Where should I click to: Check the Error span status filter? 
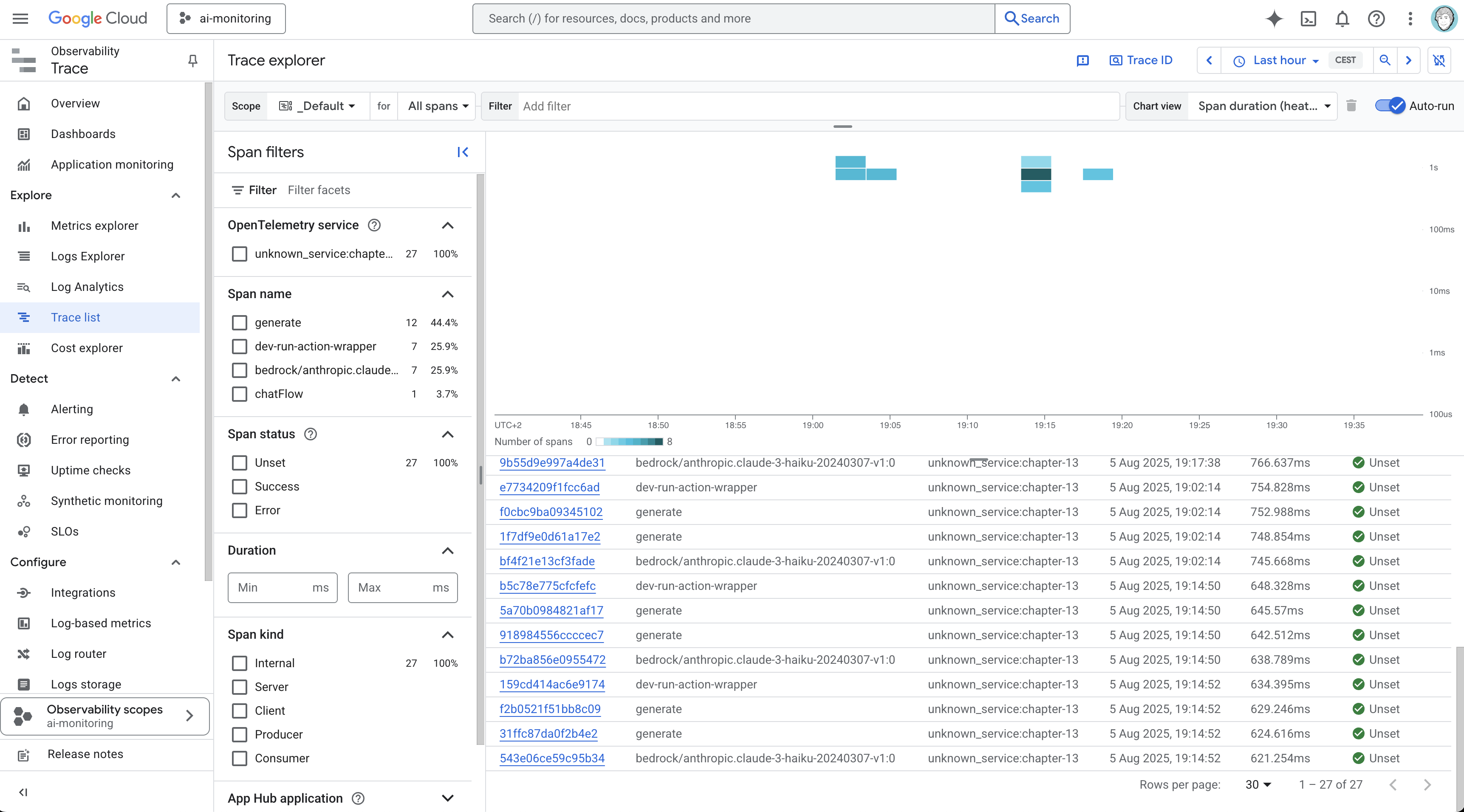pos(239,511)
